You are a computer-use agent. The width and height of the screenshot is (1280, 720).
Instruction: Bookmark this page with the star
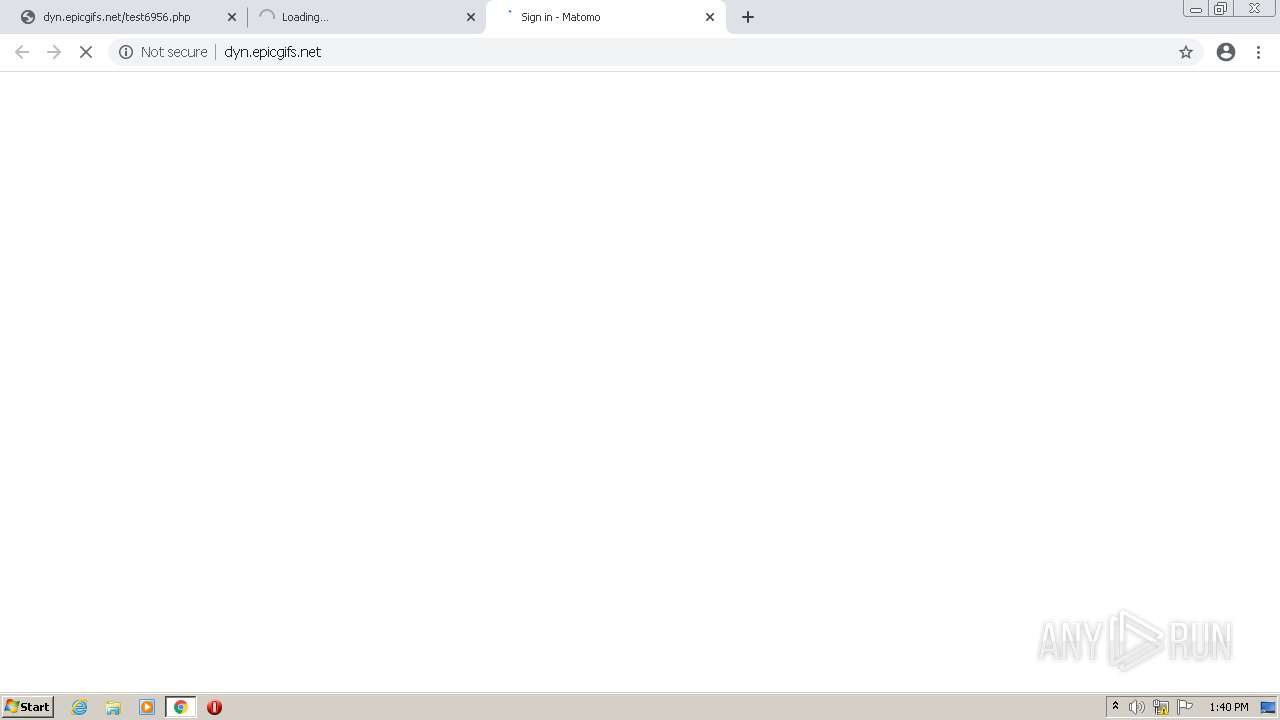pos(1186,52)
